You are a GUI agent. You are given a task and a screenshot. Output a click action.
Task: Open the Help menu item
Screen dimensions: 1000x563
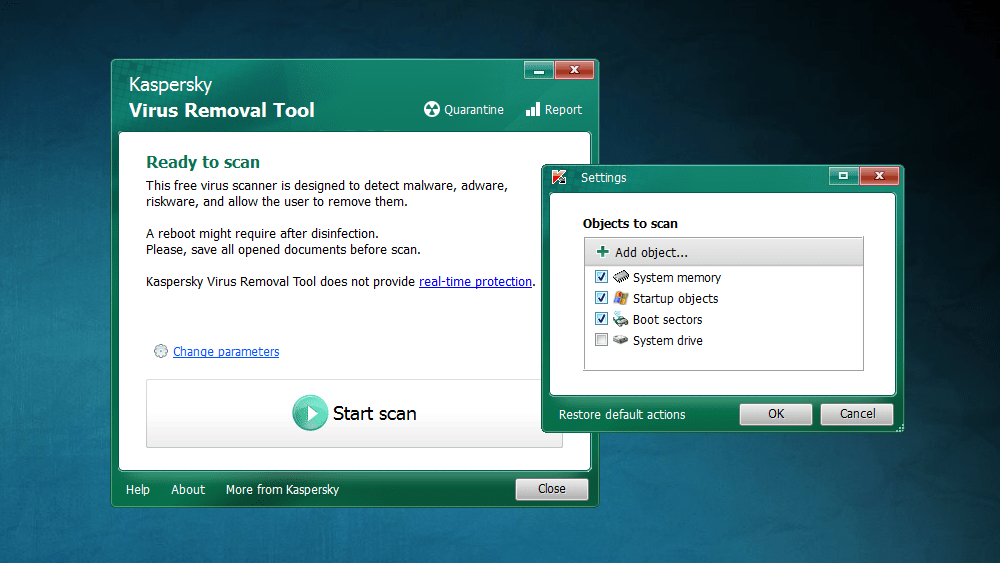tap(138, 490)
